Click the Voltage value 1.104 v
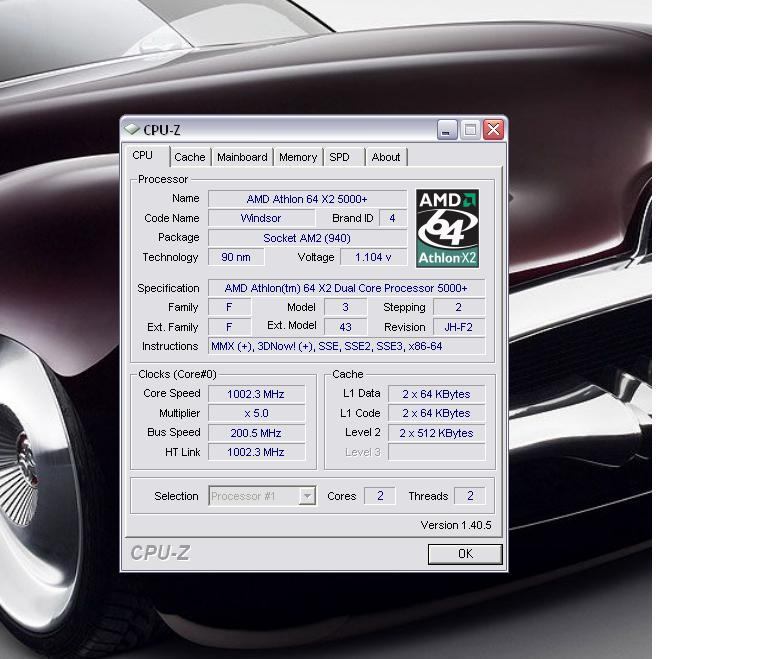This screenshot has width=760, height=659. [x=373, y=257]
